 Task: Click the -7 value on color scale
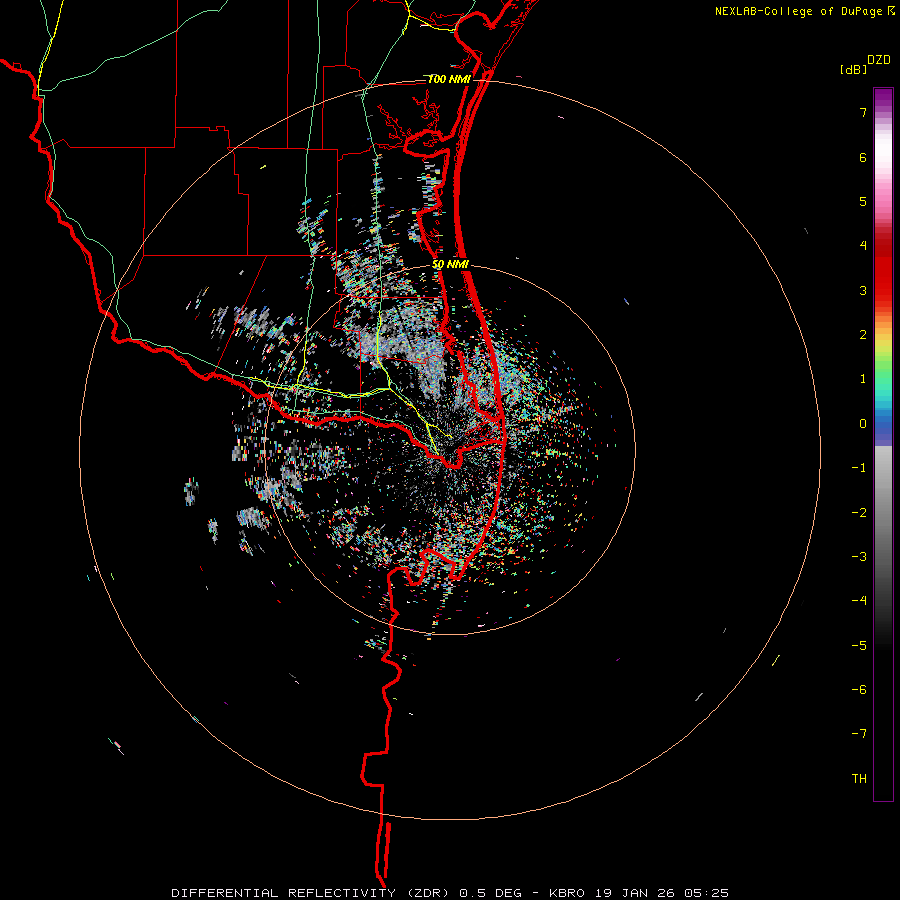click(859, 734)
